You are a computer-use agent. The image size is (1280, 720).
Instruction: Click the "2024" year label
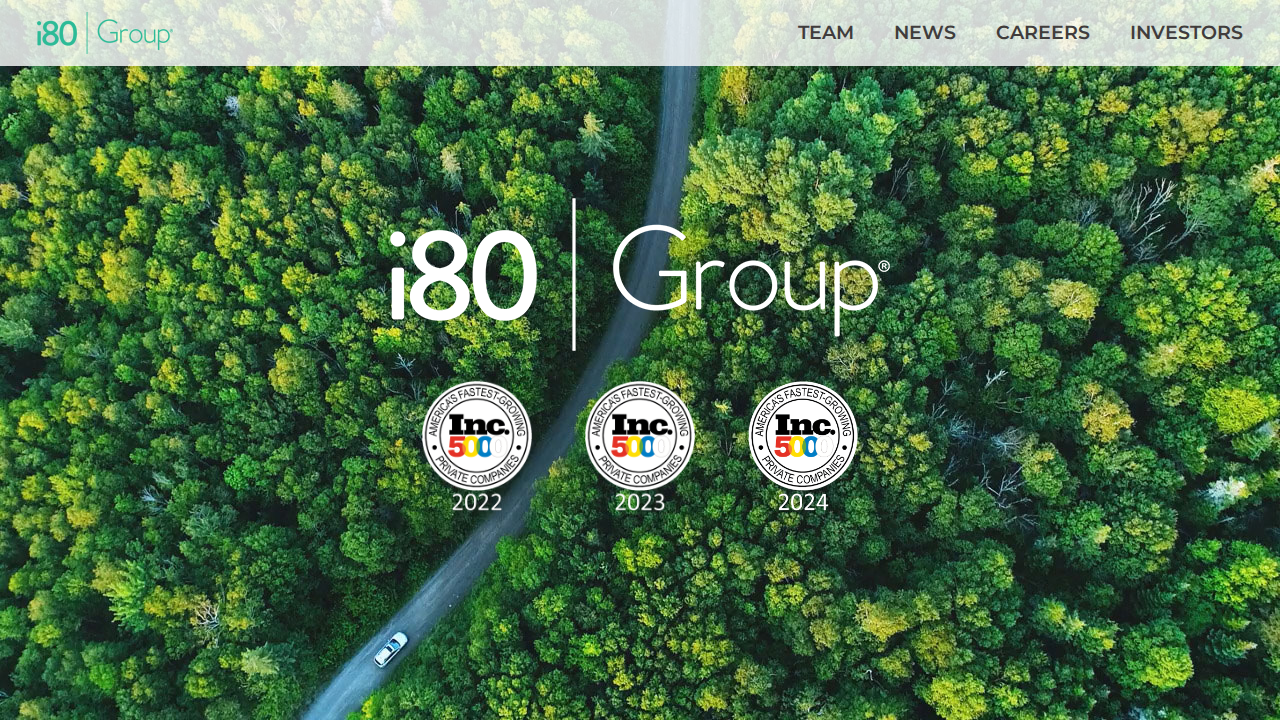click(803, 503)
